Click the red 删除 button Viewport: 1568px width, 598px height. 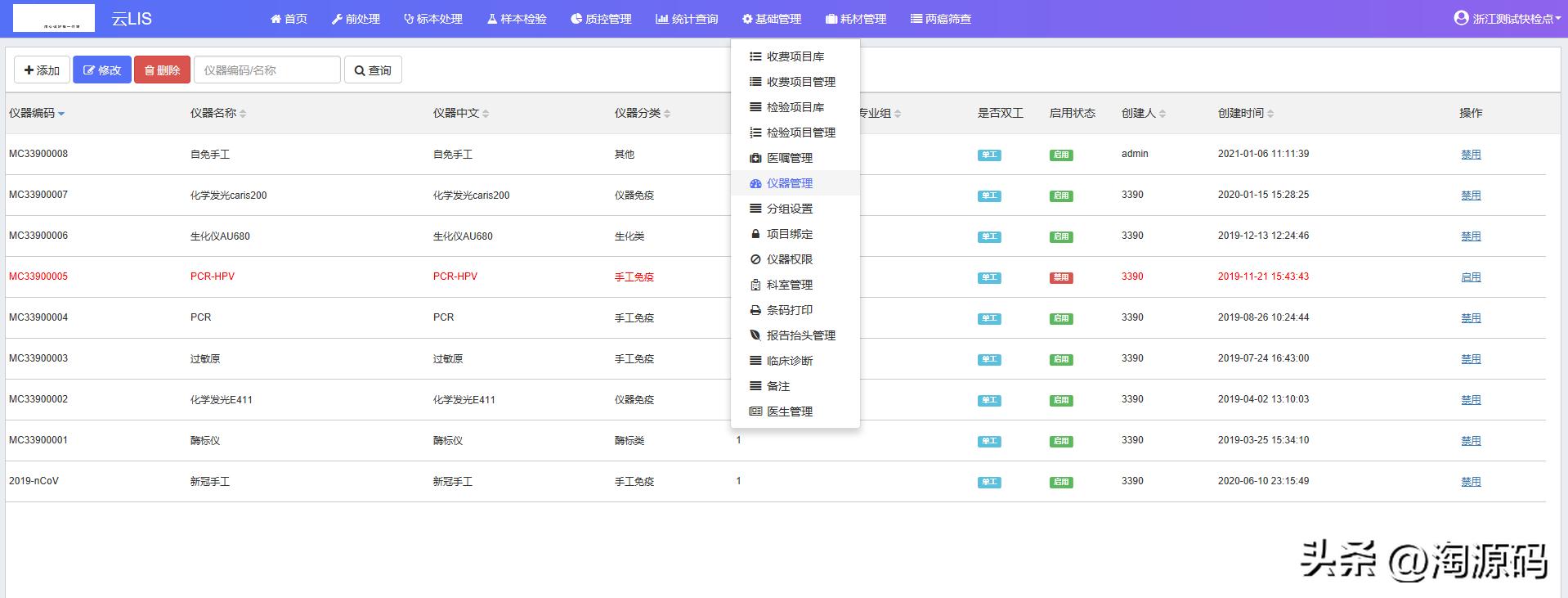162,70
